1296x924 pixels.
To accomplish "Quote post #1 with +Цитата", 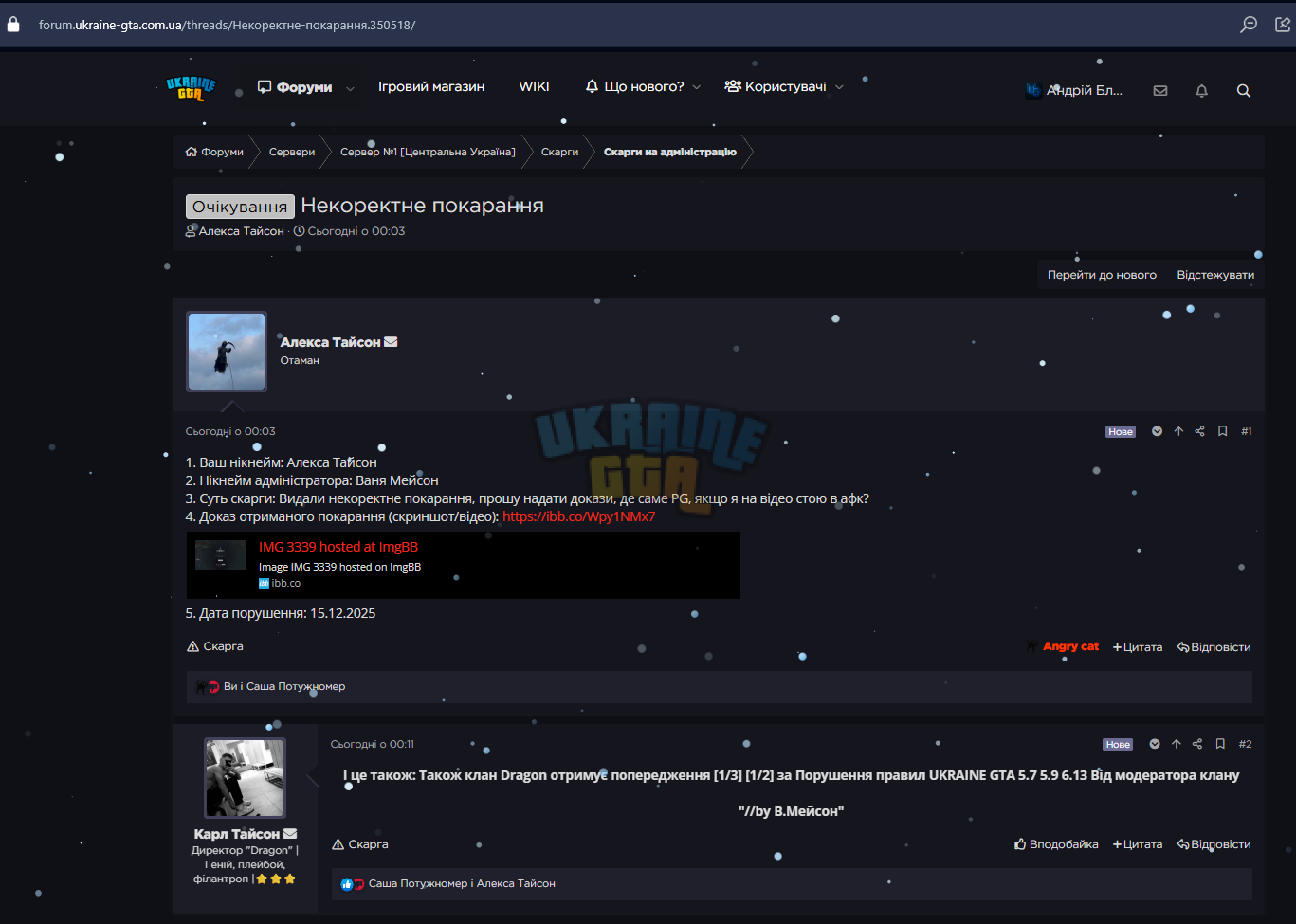I will (x=1138, y=647).
